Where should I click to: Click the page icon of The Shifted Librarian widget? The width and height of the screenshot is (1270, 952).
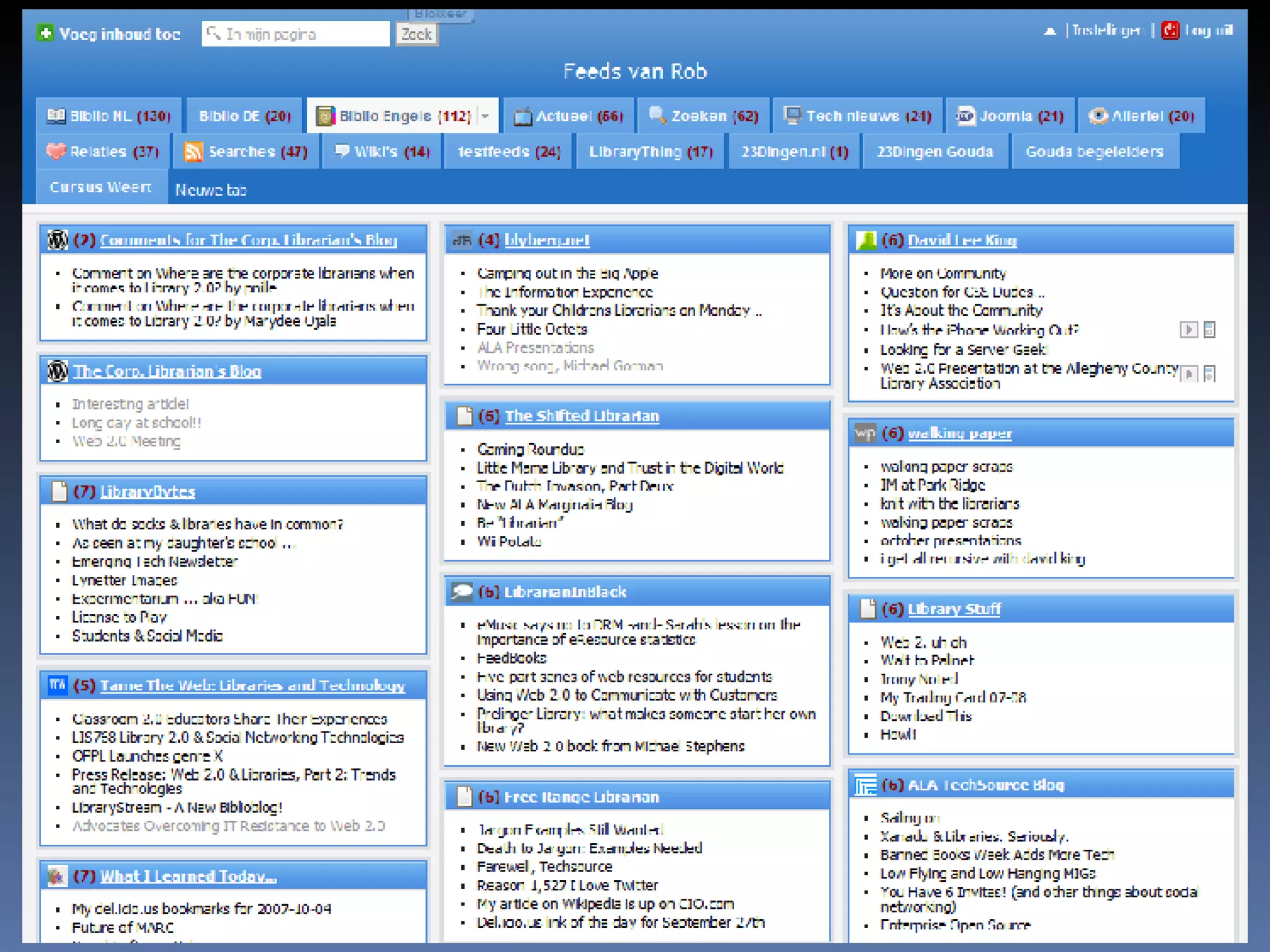click(464, 416)
